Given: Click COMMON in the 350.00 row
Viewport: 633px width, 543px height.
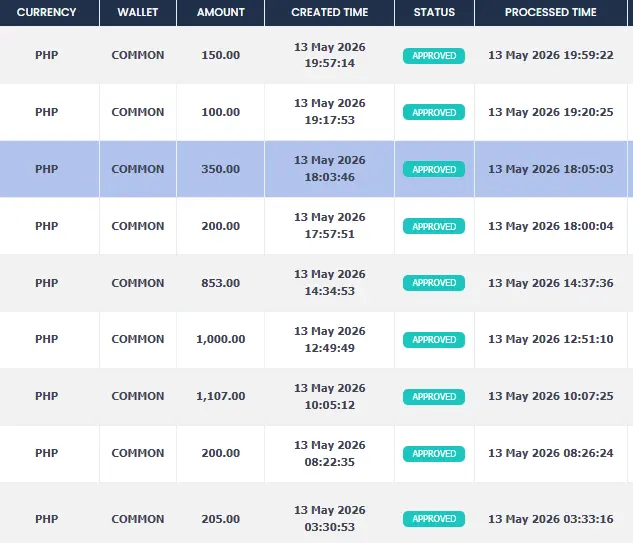Looking at the screenshot, I should pyautogui.click(x=138, y=169).
